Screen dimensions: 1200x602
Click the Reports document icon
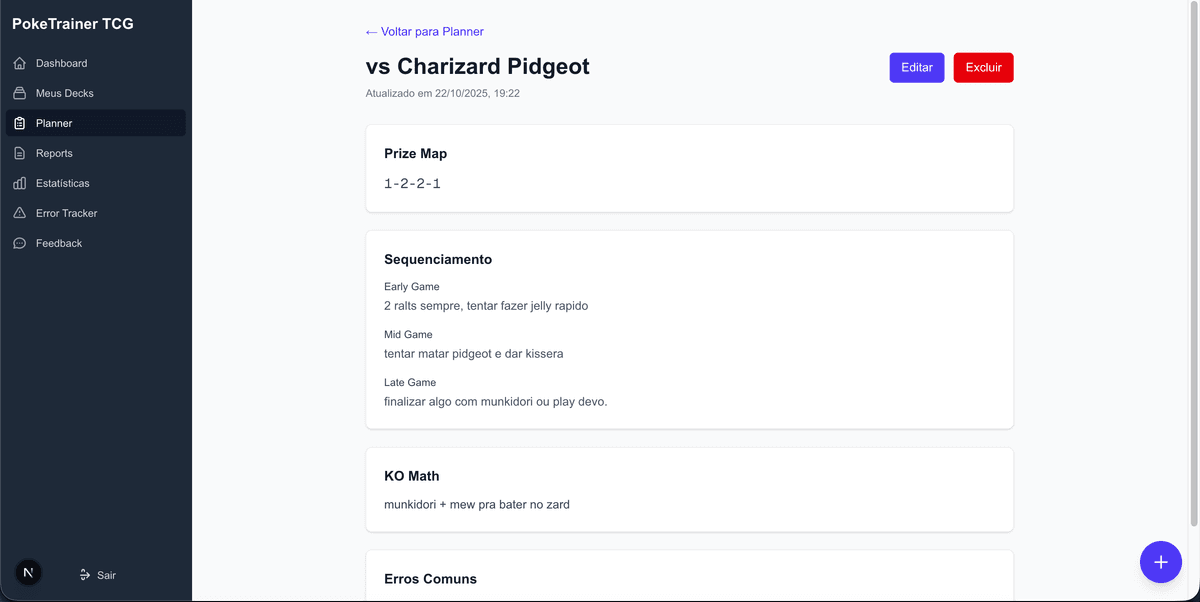[x=20, y=153]
